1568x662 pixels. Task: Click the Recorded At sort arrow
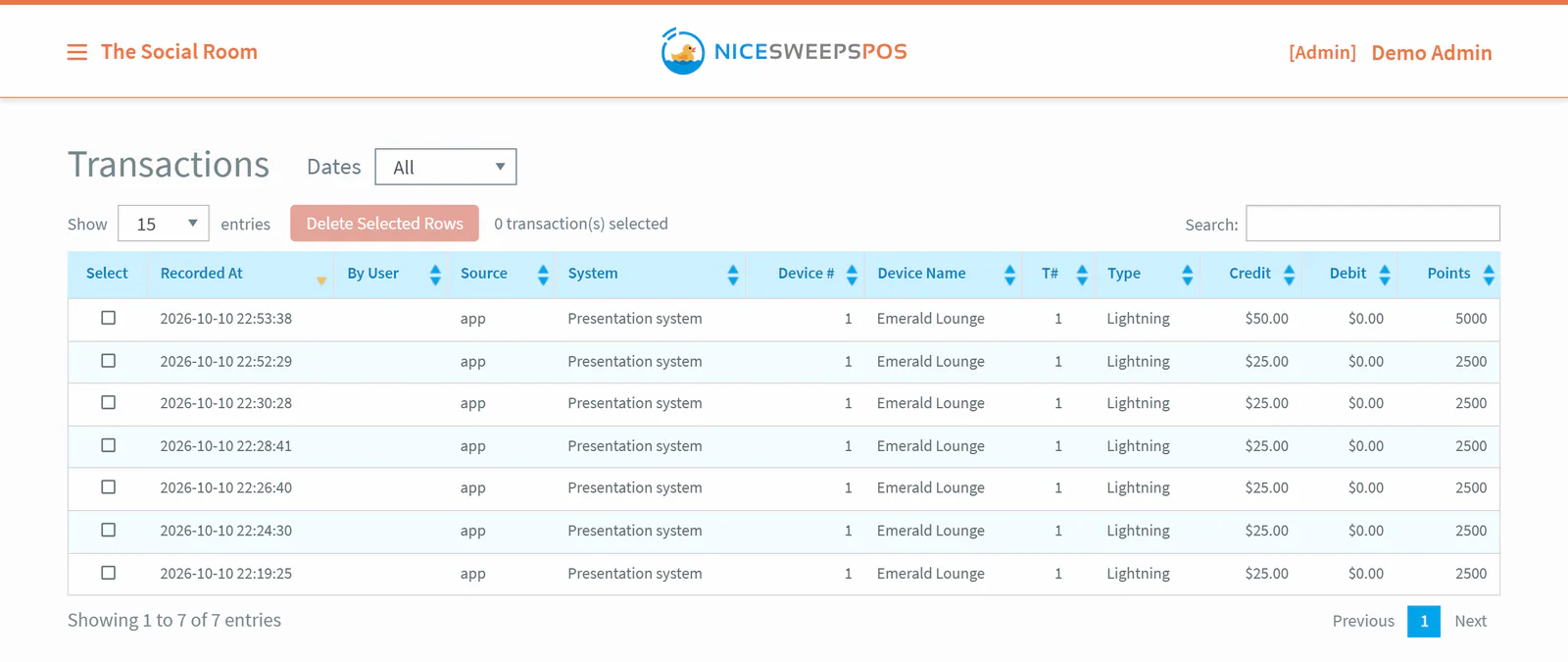point(321,280)
